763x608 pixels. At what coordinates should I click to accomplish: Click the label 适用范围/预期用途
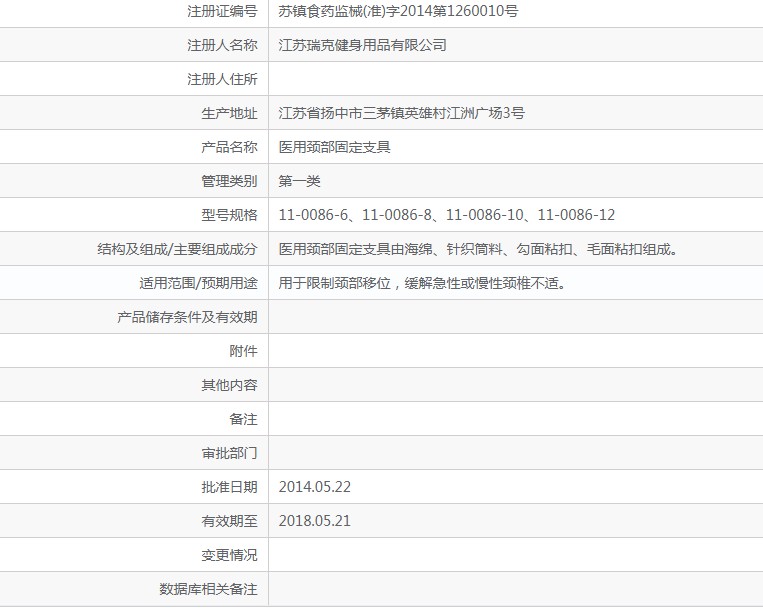coord(198,283)
